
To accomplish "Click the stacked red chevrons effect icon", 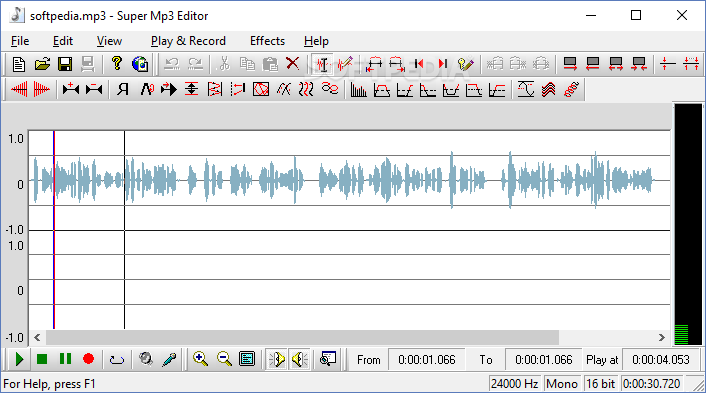I will click(548, 90).
